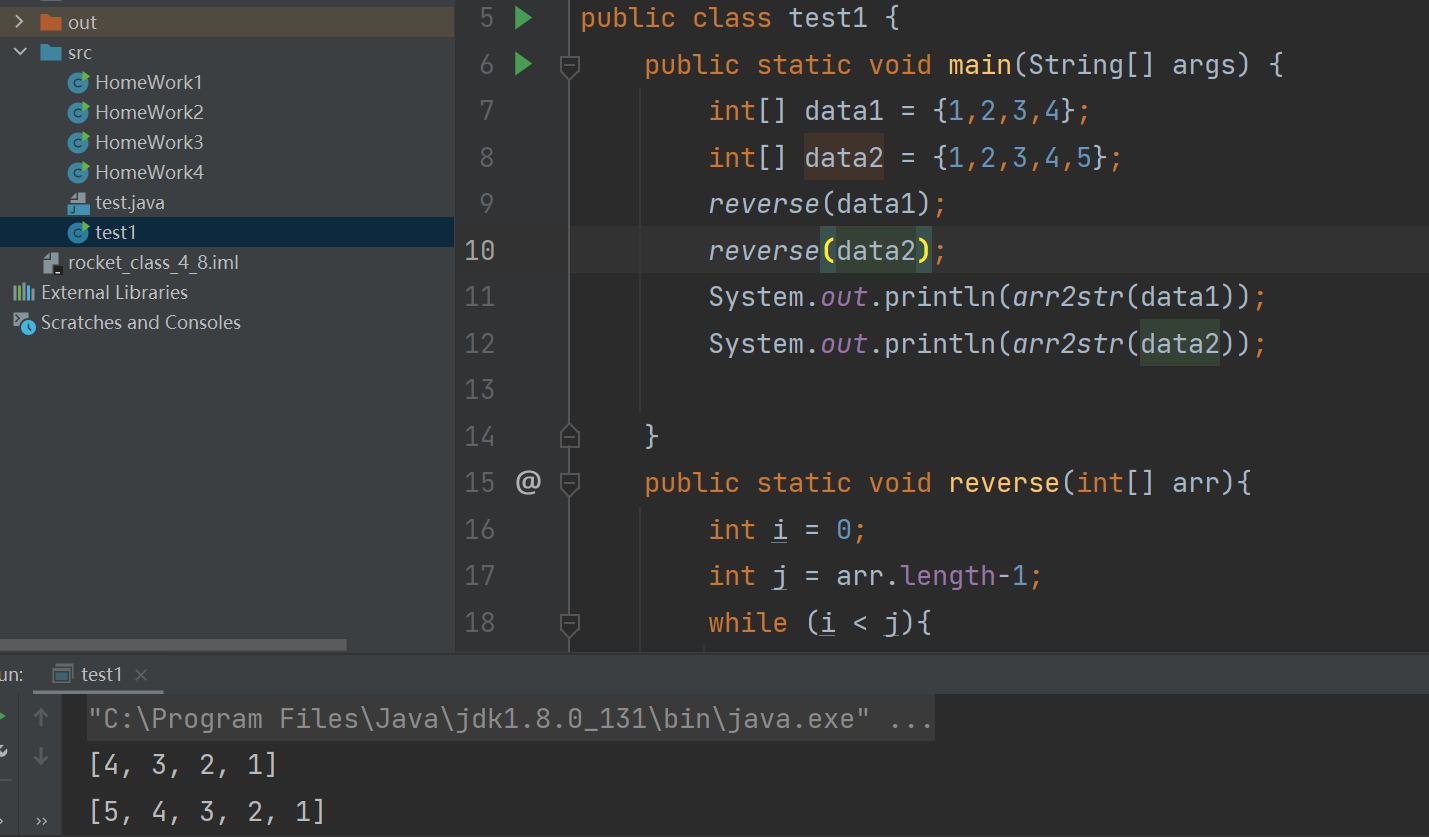
Task: Click the test.java file icon
Action: (79, 203)
